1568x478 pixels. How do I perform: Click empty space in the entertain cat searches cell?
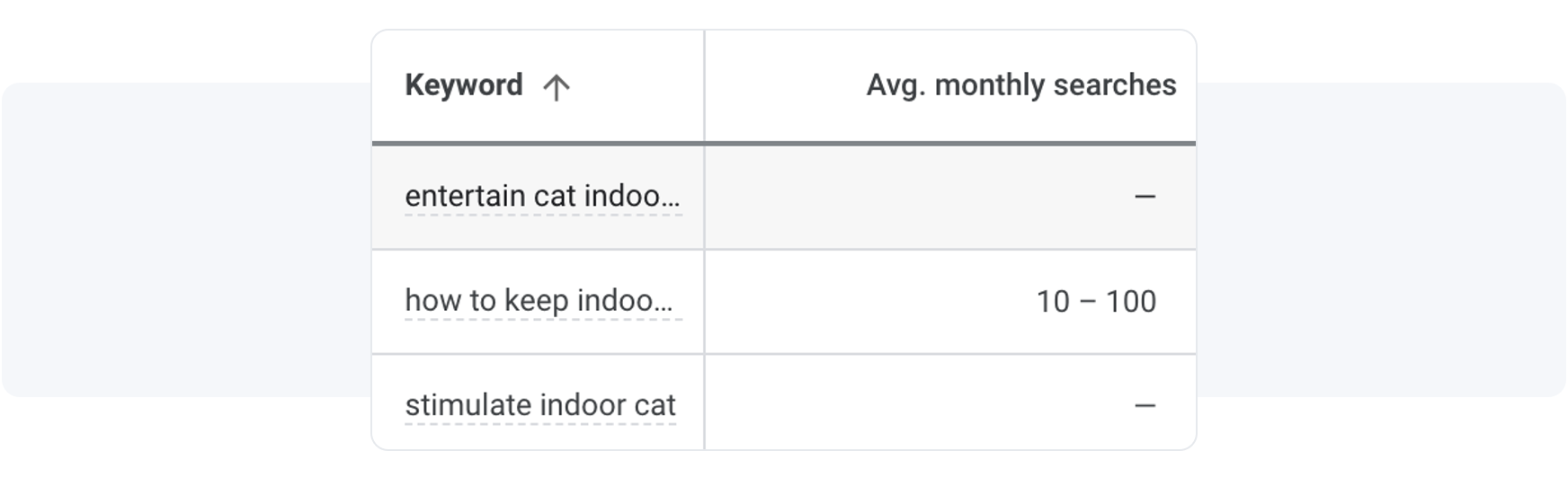(x=899, y=197)
